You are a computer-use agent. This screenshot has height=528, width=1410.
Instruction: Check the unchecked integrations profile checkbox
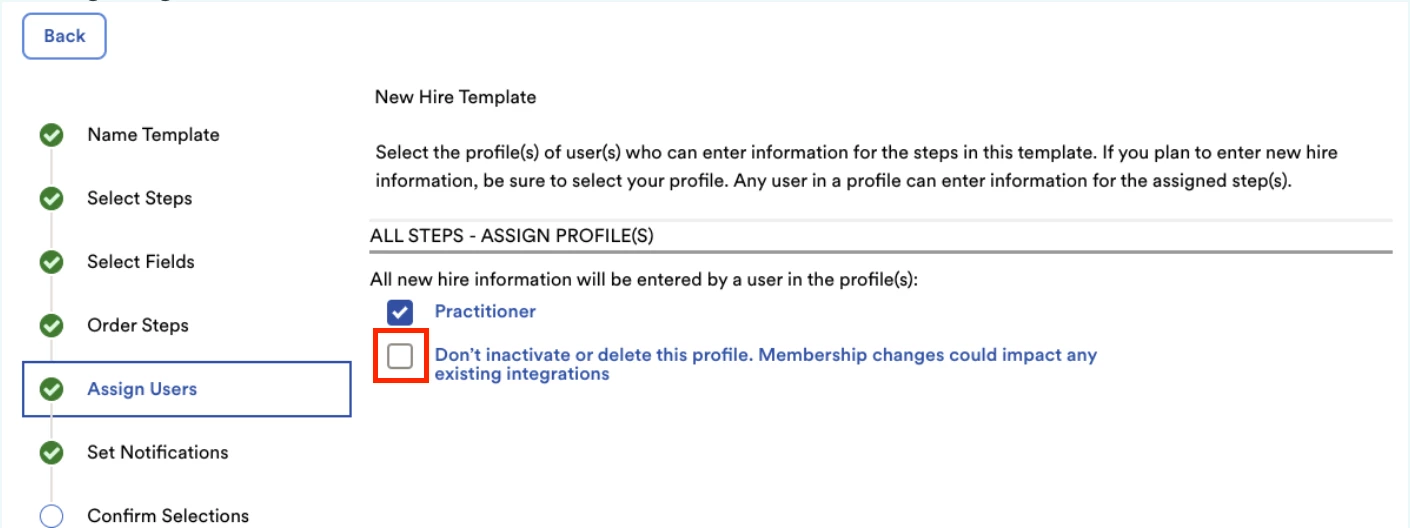click(x=400, y=355)
